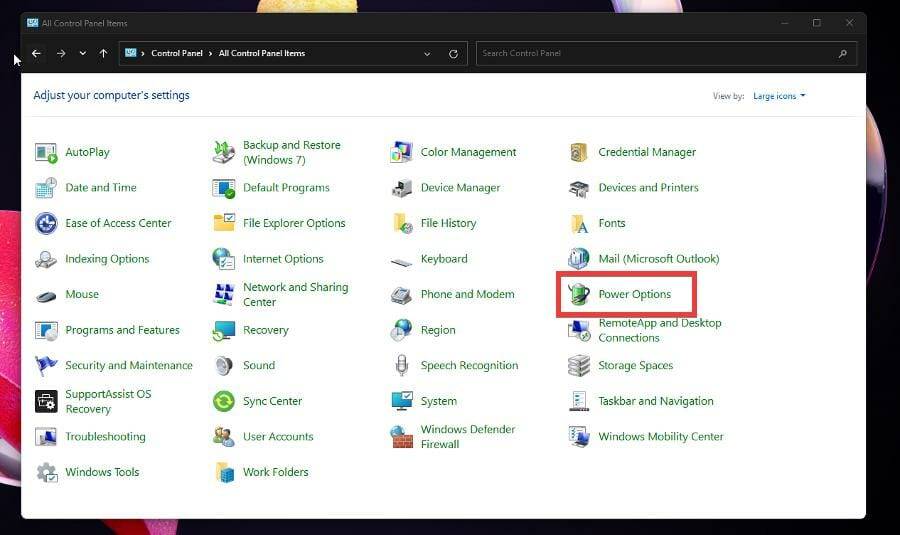Open the Speech Recognition microphone icon
This screenshot has width=900, height=535.
pos(402,366)
